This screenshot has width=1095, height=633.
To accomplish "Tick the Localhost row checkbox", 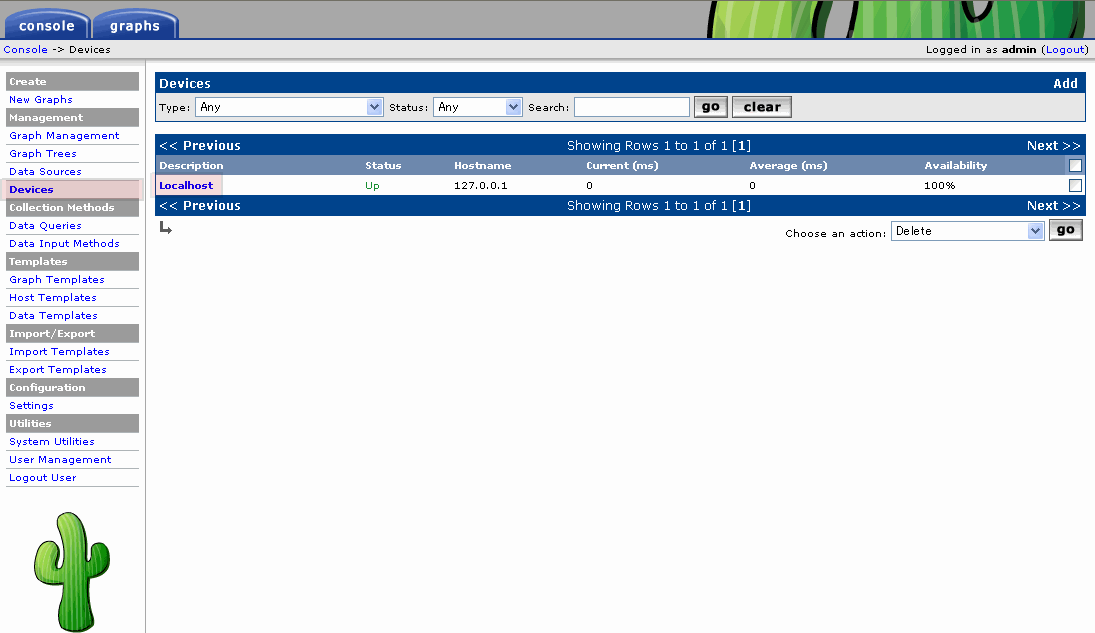I will tap(1075, 186).
